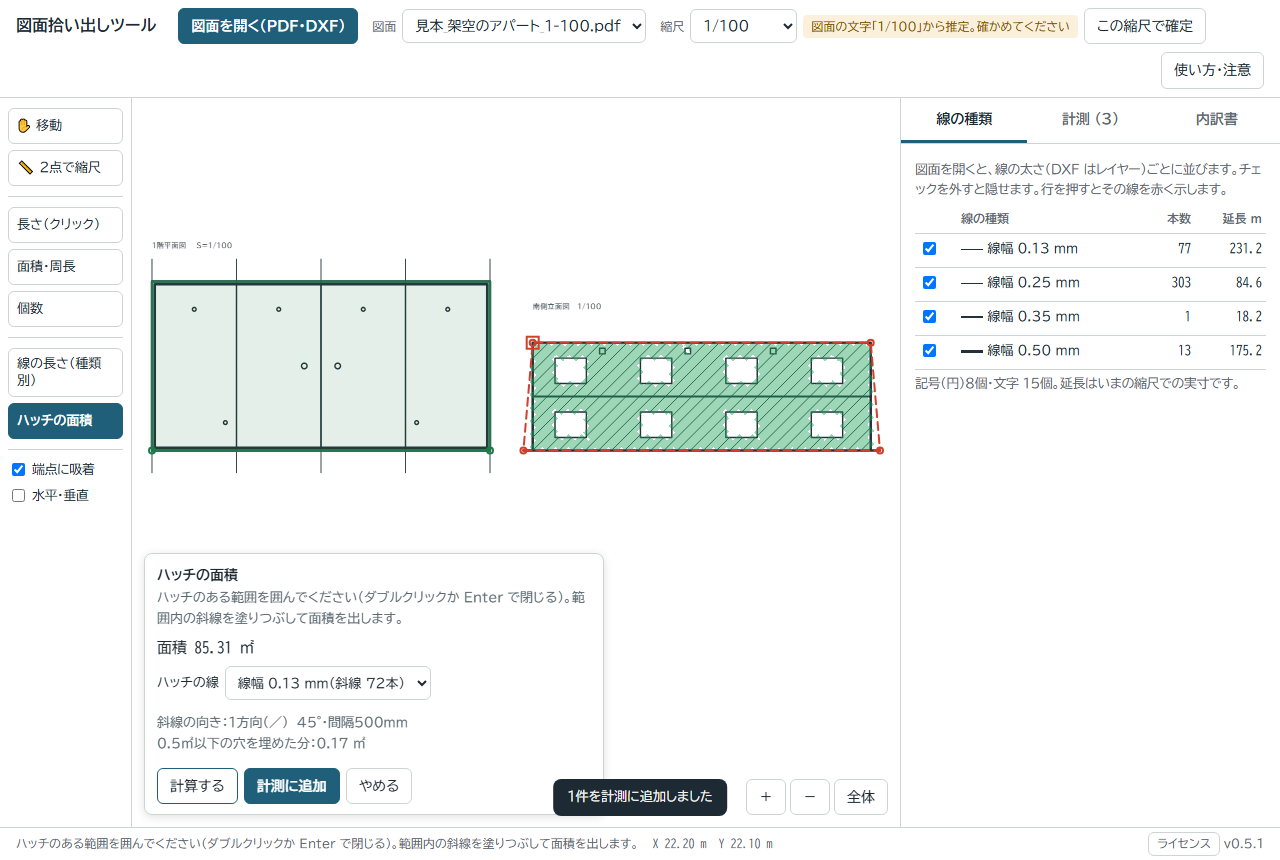The height and width of the screenshot is (860, 1280).
Task: Click the 面積 85.31 ㎡ result
Action: pyautogui.click(x=206, y=648)
